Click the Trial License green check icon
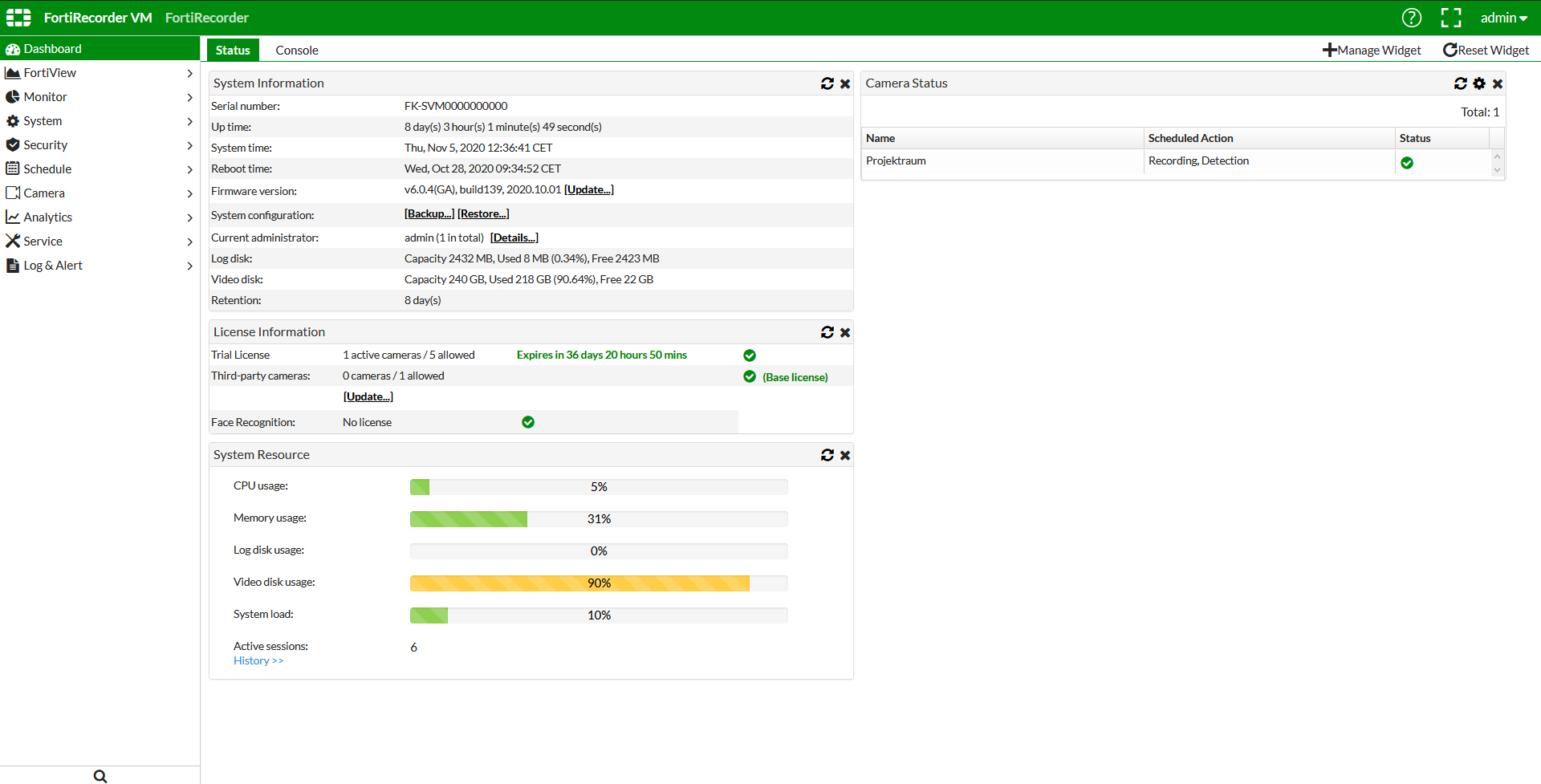Viewport: 1541px width, 784px height. click(x=750, y=355)
